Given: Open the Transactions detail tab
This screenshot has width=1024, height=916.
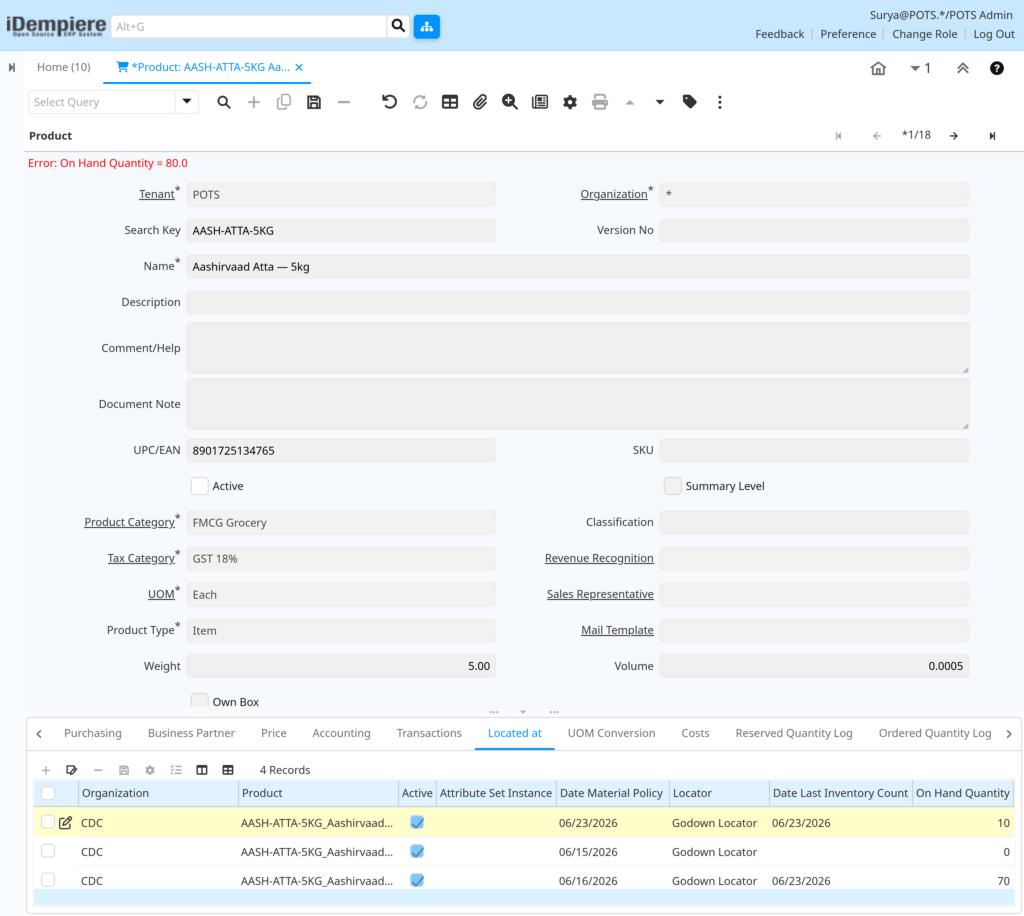Looking at the screenshot, I should [x=429, y=733].
